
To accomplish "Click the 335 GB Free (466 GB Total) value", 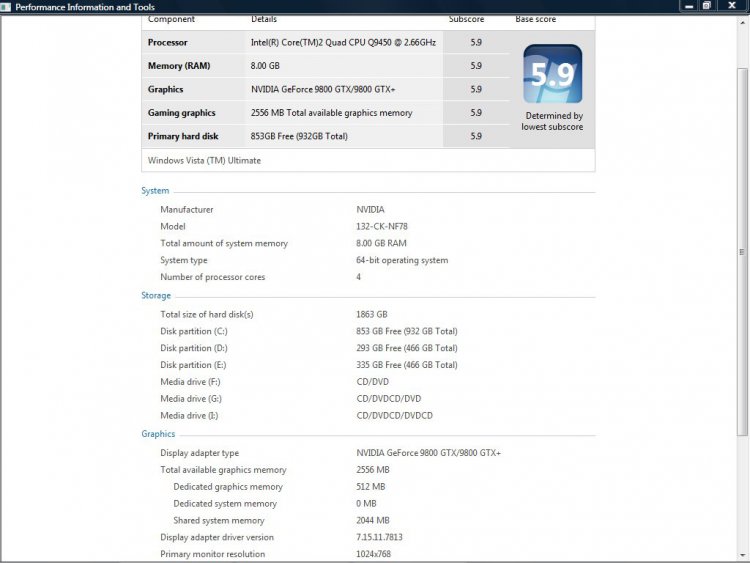I will [x=407, y=365].
